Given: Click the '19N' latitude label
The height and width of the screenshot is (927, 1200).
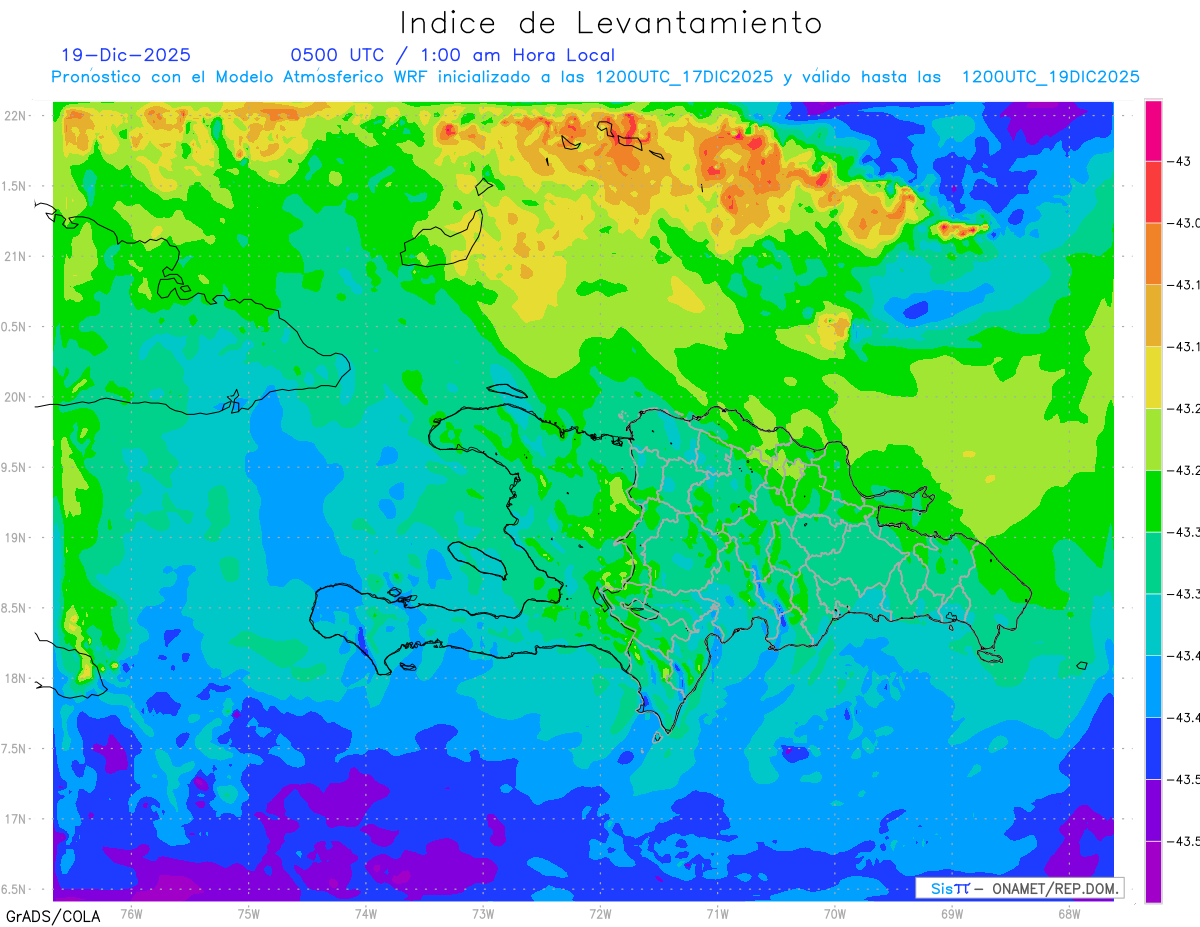Looking at the screenshot, I should point(16,538).
